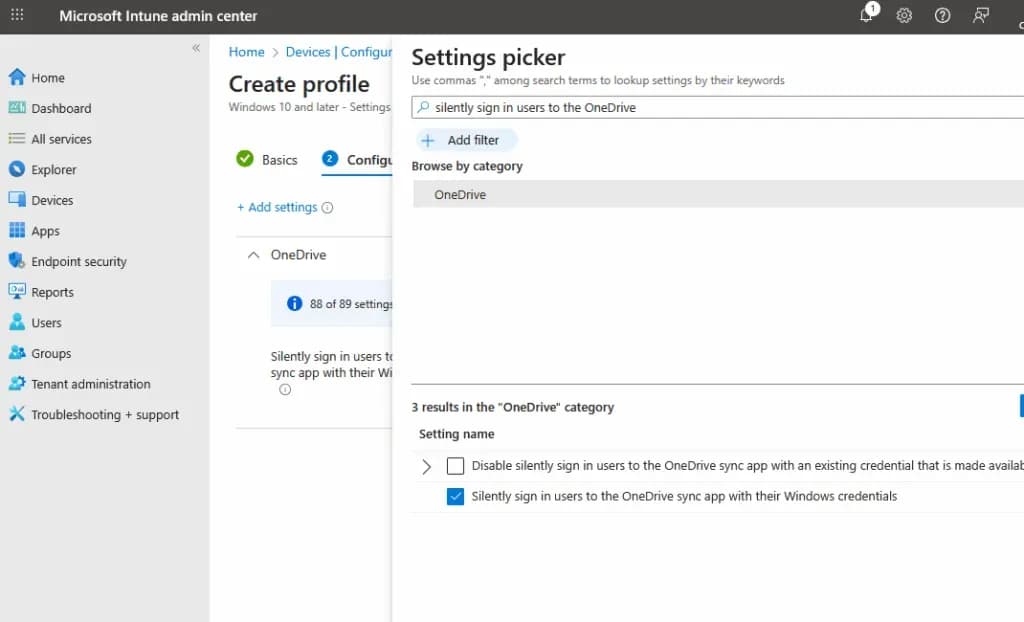The height and width of the screenshot is (622, 1024).
Task: Open the help question mark icon
Action: click(941, 16)
